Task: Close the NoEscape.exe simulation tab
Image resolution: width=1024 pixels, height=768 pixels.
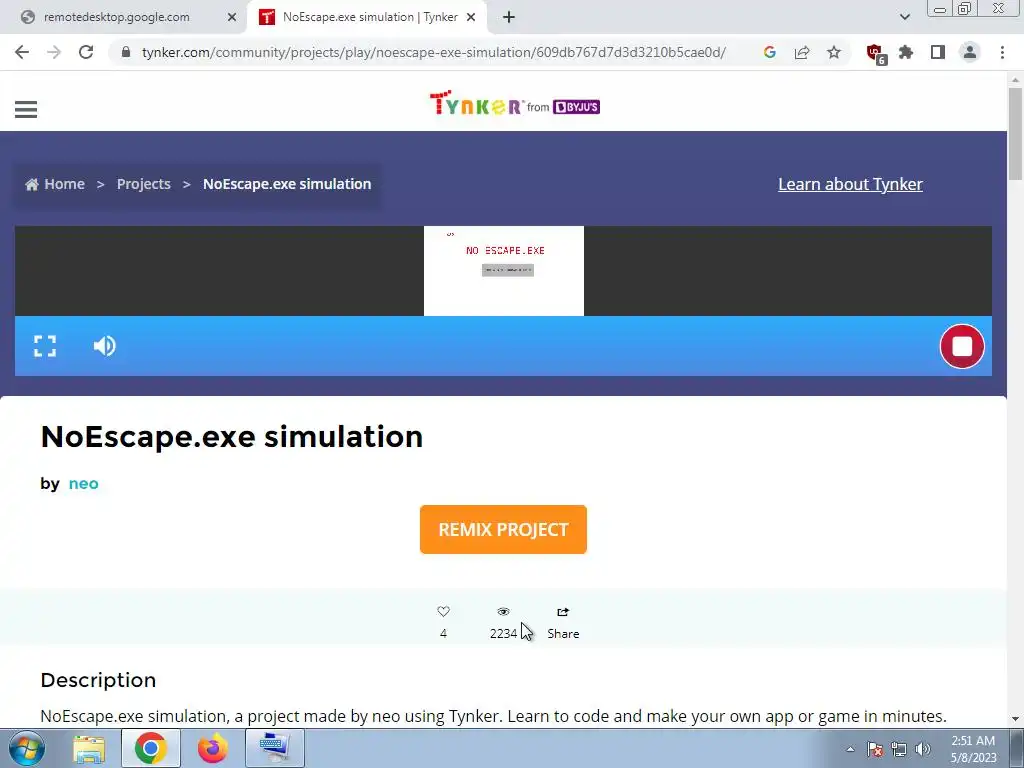Action: pyautogui.click(x=471, y=18)
